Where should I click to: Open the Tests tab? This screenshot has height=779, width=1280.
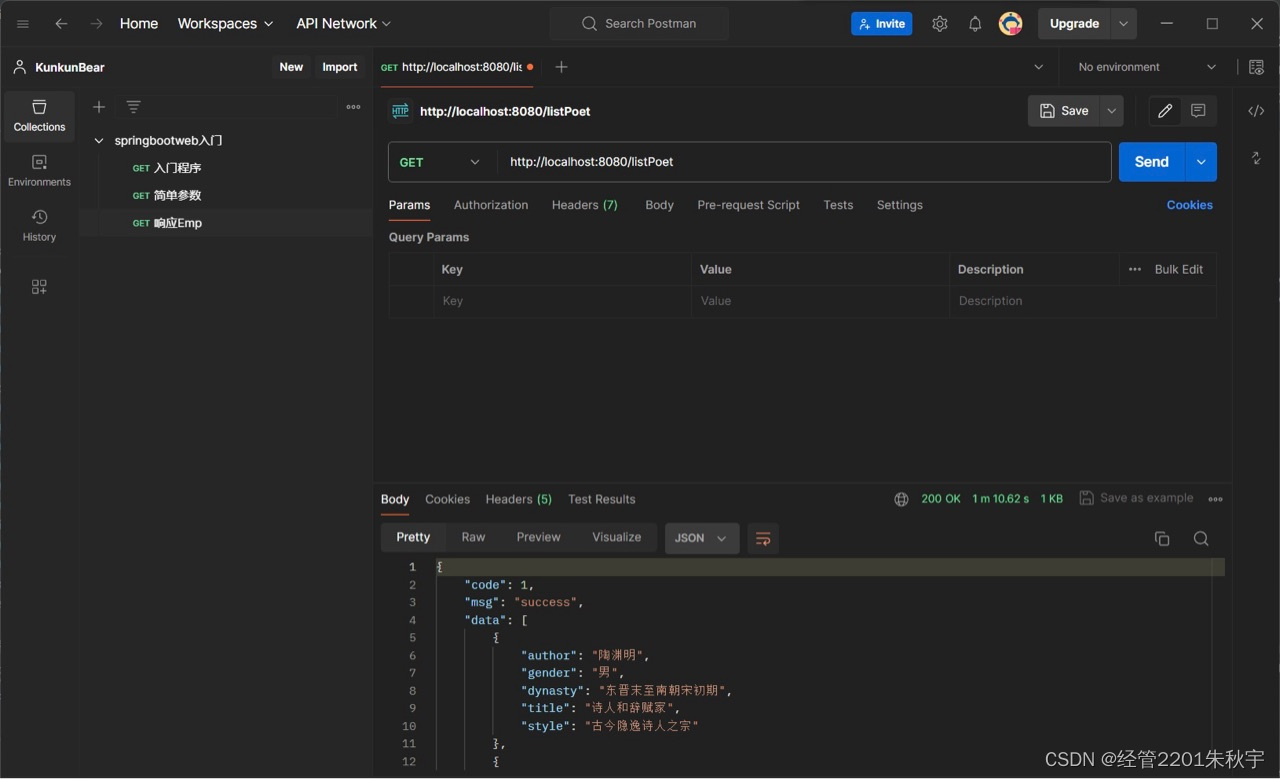(x=838, y=205)
